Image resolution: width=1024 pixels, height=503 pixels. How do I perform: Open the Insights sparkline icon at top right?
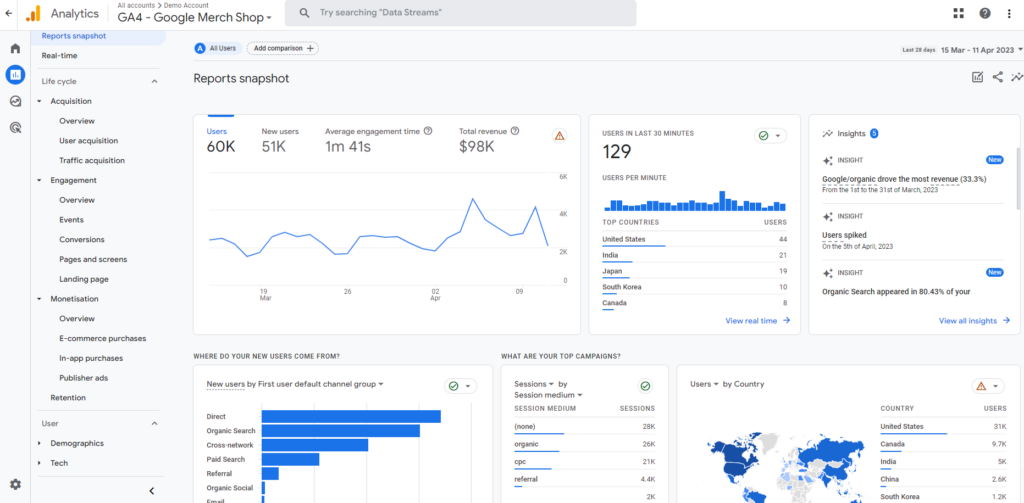click(1017, 77)
